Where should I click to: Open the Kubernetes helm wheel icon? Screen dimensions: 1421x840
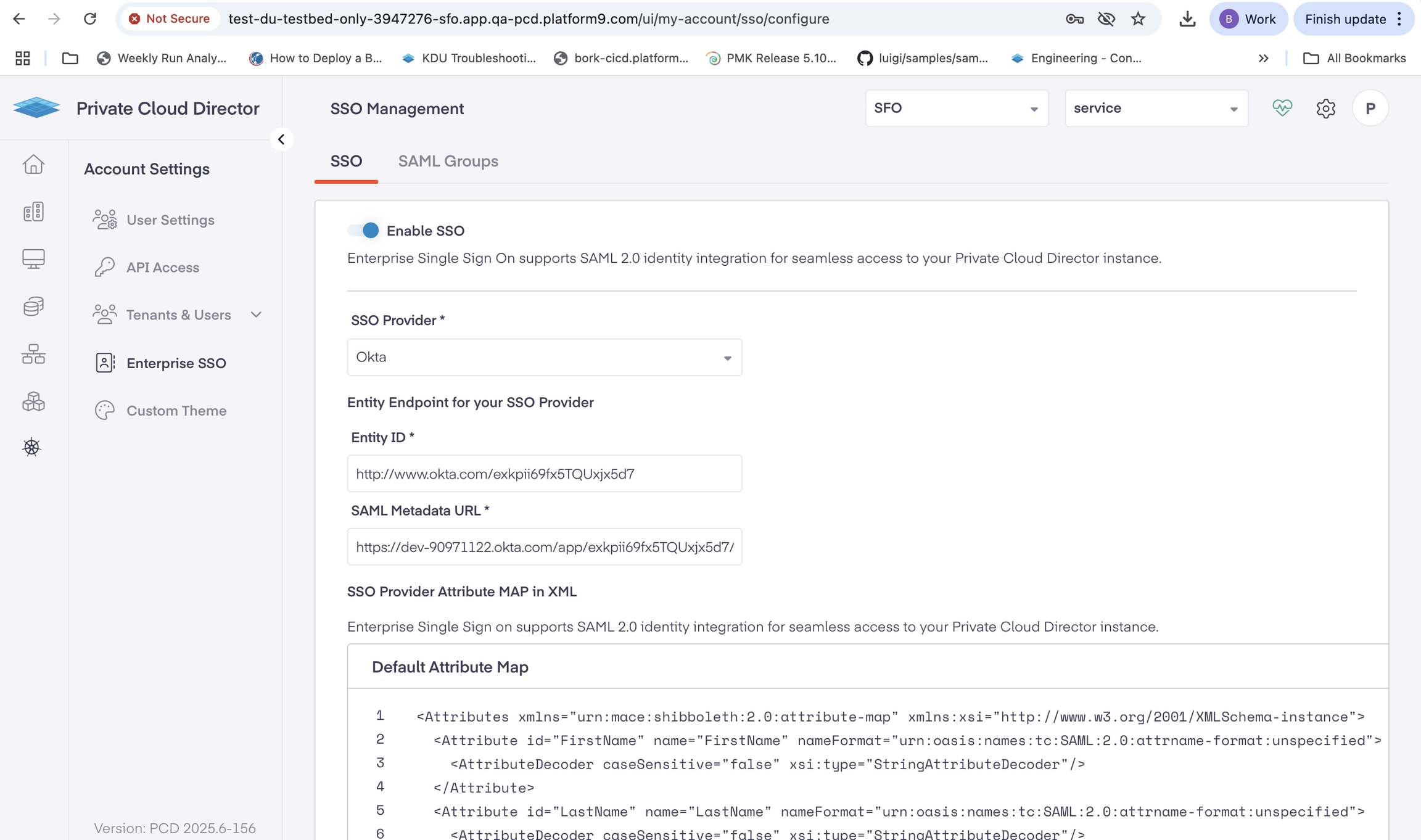[32, 447]
